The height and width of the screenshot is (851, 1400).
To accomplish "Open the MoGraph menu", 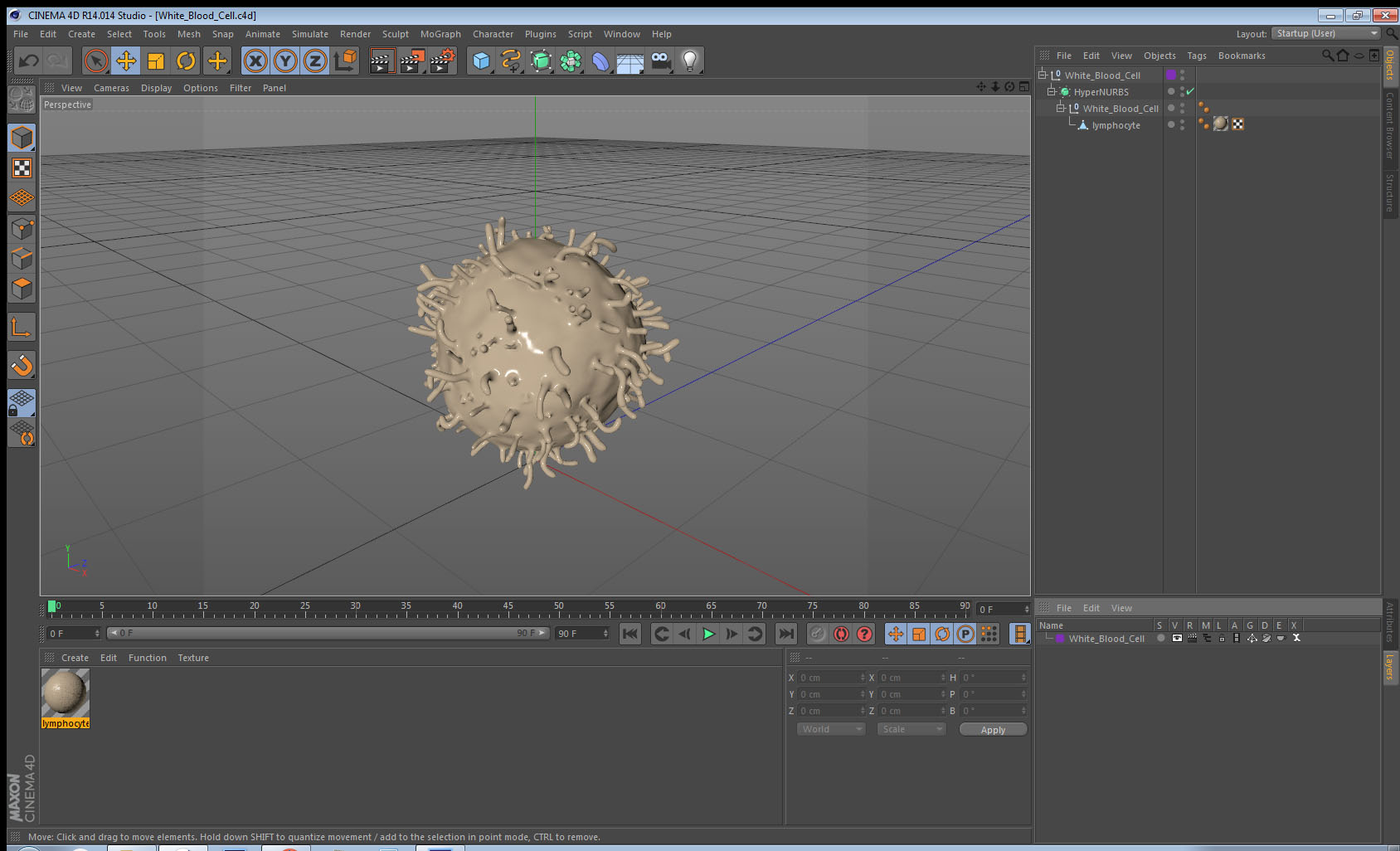I will coord(440,34).
